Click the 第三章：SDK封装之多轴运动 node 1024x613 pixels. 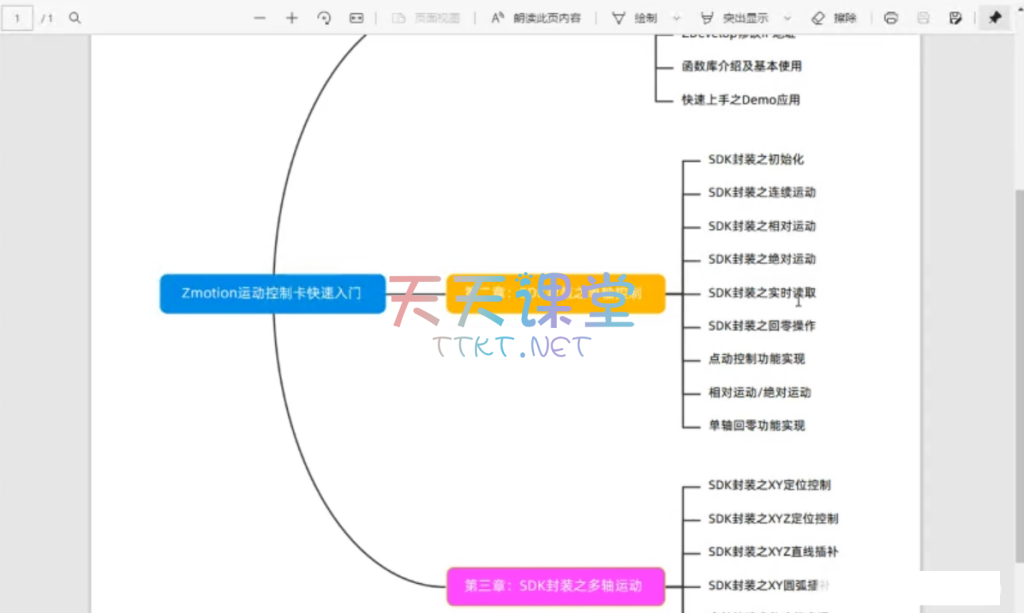click(x=555, y=585)
